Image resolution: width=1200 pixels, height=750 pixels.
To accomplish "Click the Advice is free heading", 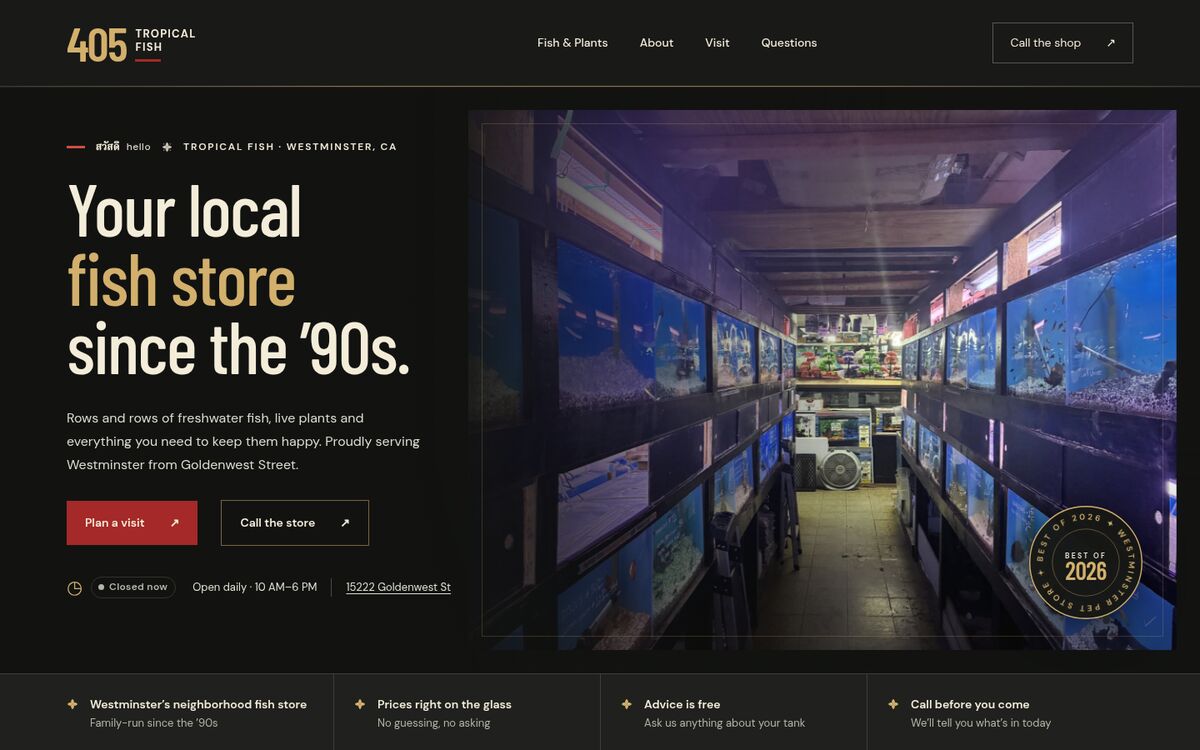I will point(682,704).
